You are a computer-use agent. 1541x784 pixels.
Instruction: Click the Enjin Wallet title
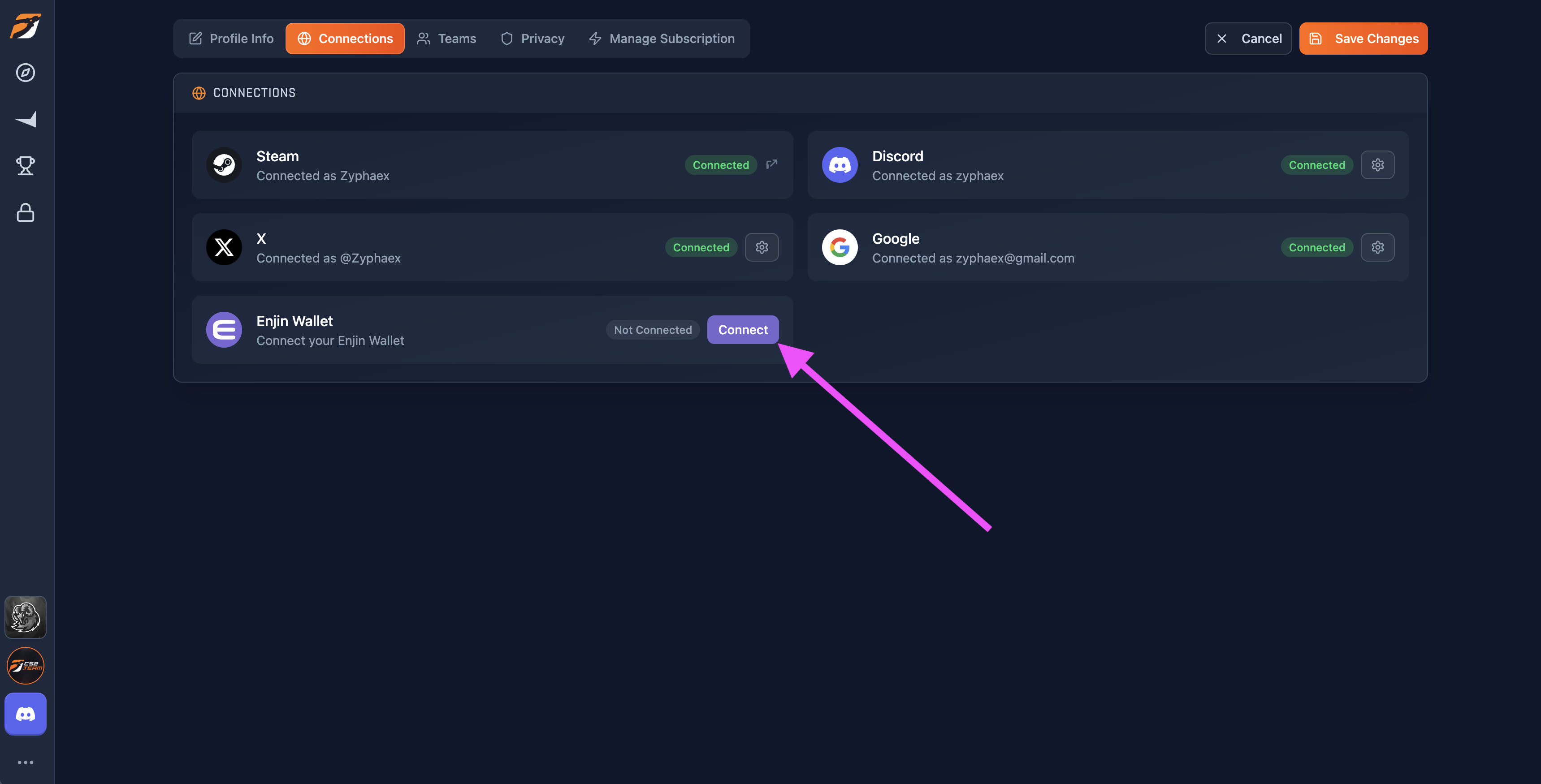(294, 321)
